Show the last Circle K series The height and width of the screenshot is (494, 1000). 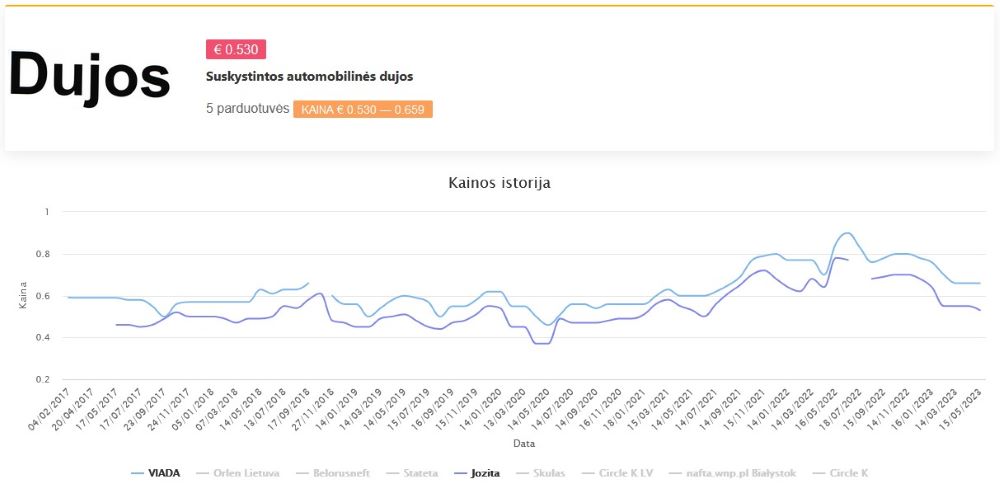[x=840, y=473]
